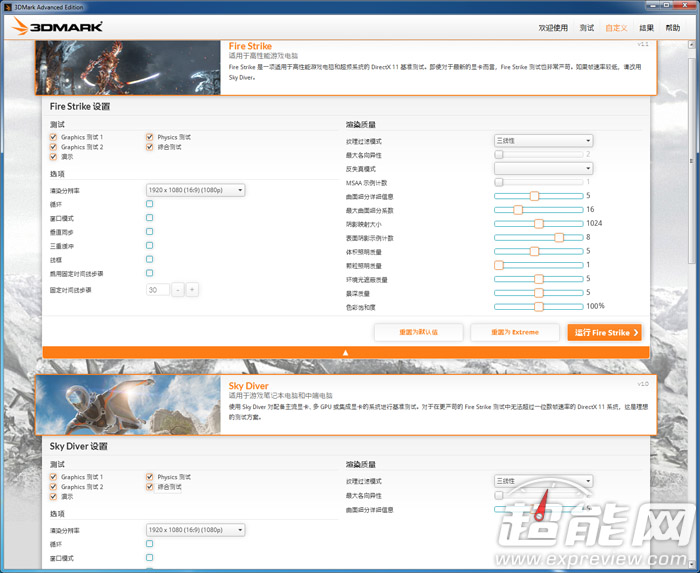Click the scrollbar up arrow
Screen dimensions: 700x573
click(692, 45)
